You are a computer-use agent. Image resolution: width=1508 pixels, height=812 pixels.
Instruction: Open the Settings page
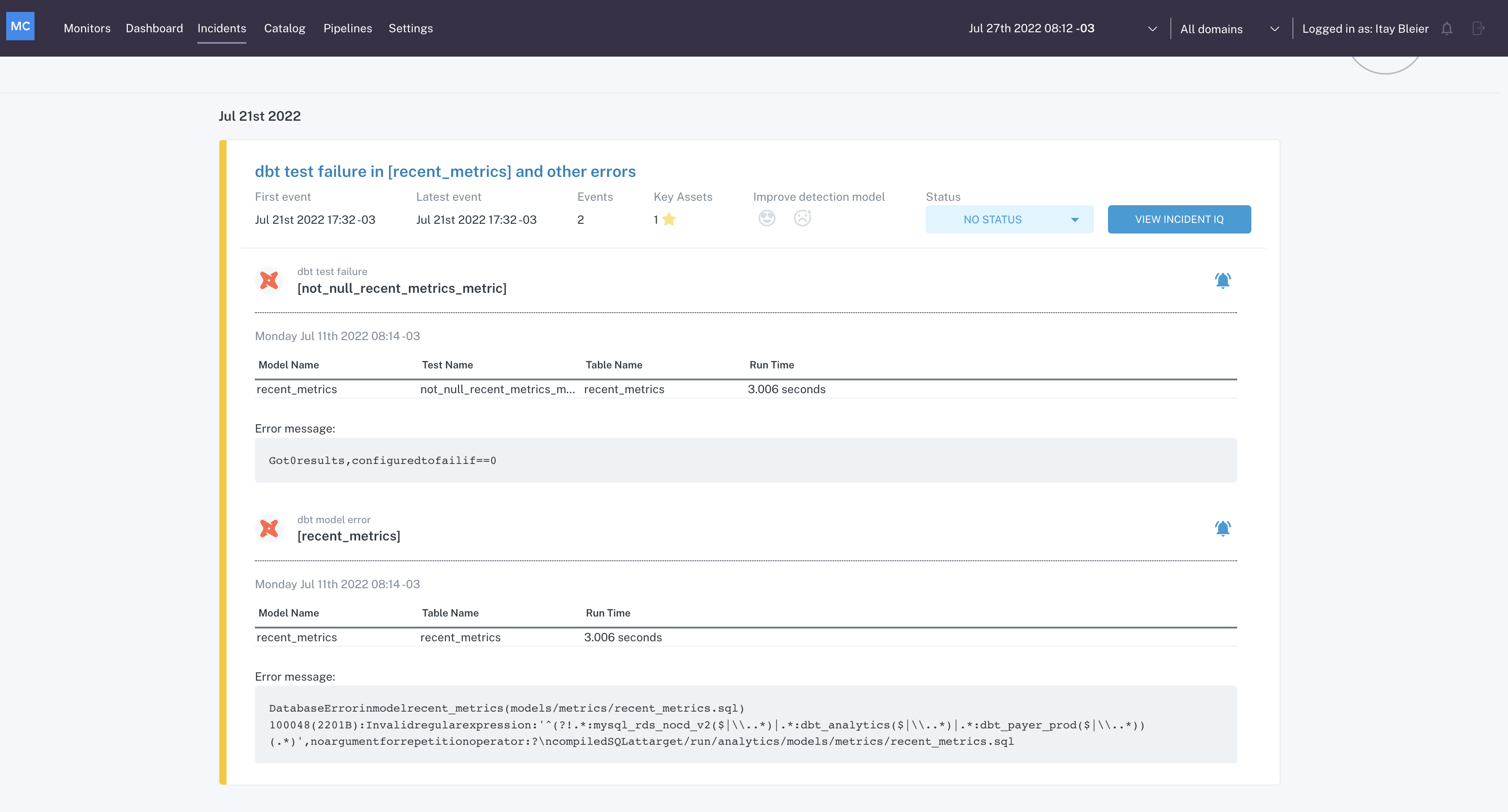click(411, 28)
